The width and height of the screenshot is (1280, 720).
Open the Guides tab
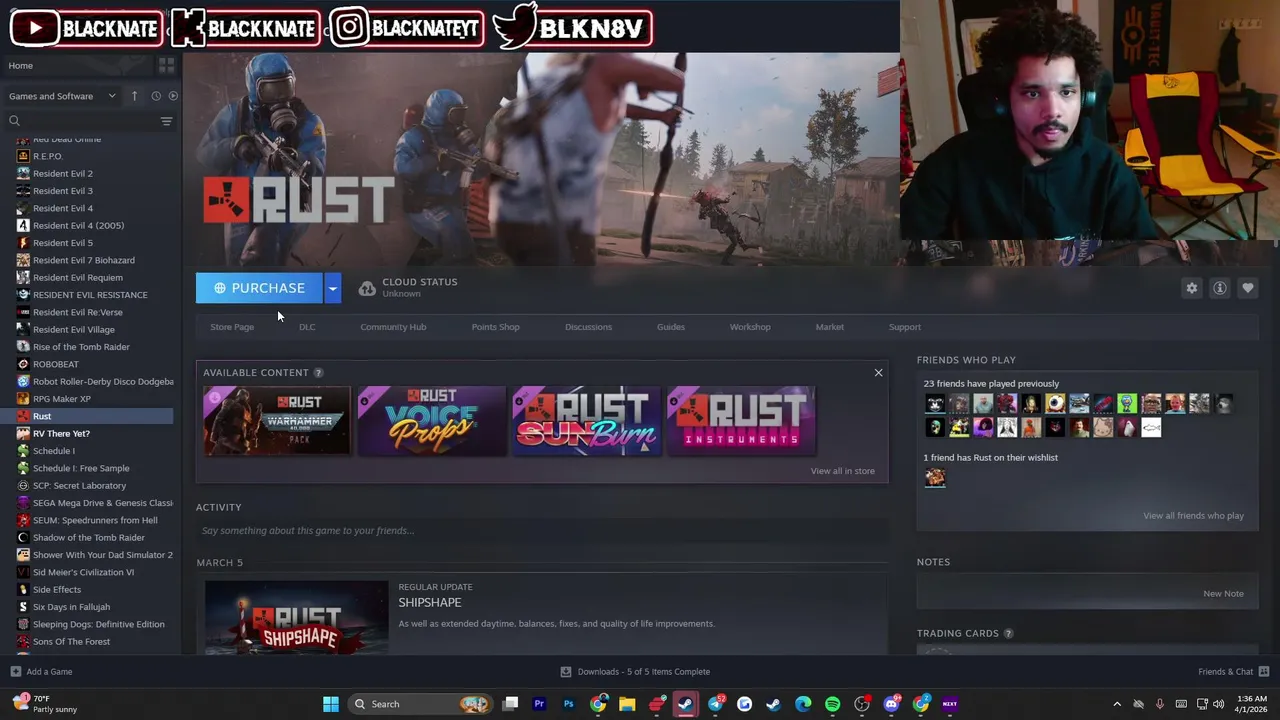click(671, 327)
